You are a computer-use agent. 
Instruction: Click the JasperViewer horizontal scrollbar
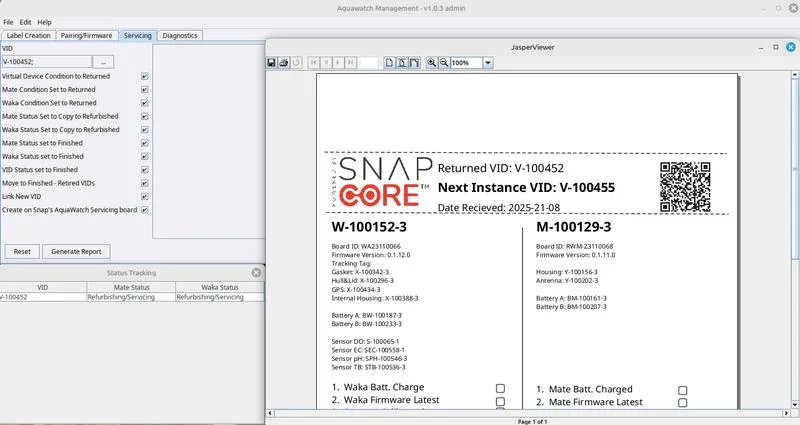(530, 413)
